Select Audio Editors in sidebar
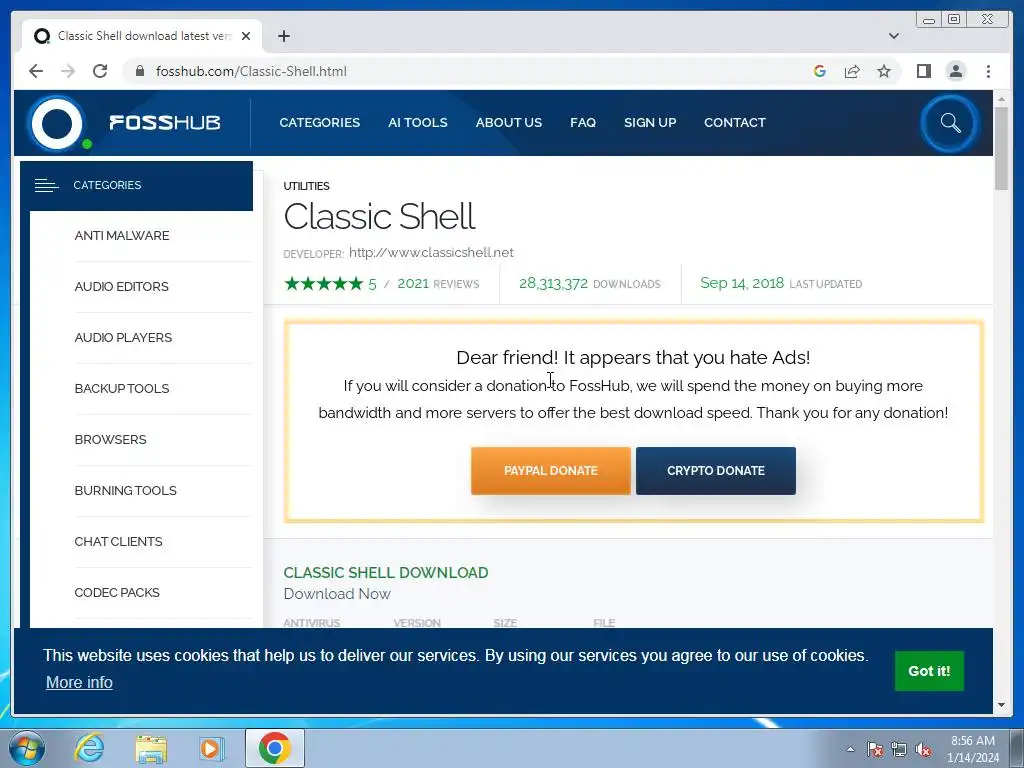 (121, 287)
